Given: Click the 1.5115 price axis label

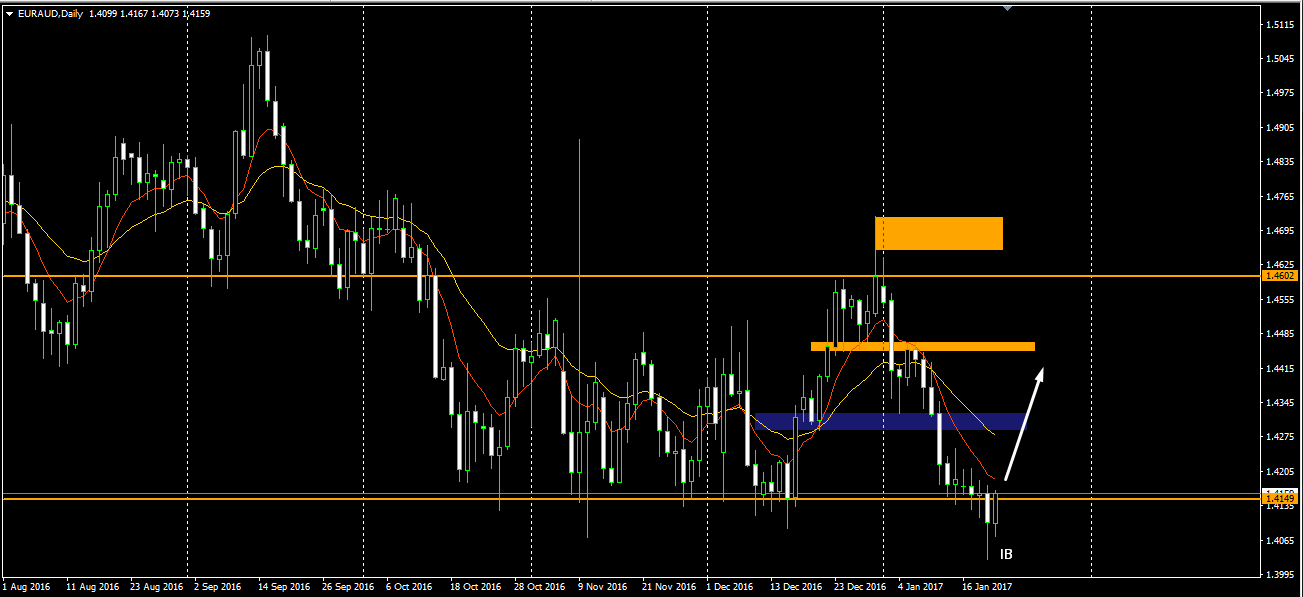Looking at the screenshot, I should (x=1279, y=24).
